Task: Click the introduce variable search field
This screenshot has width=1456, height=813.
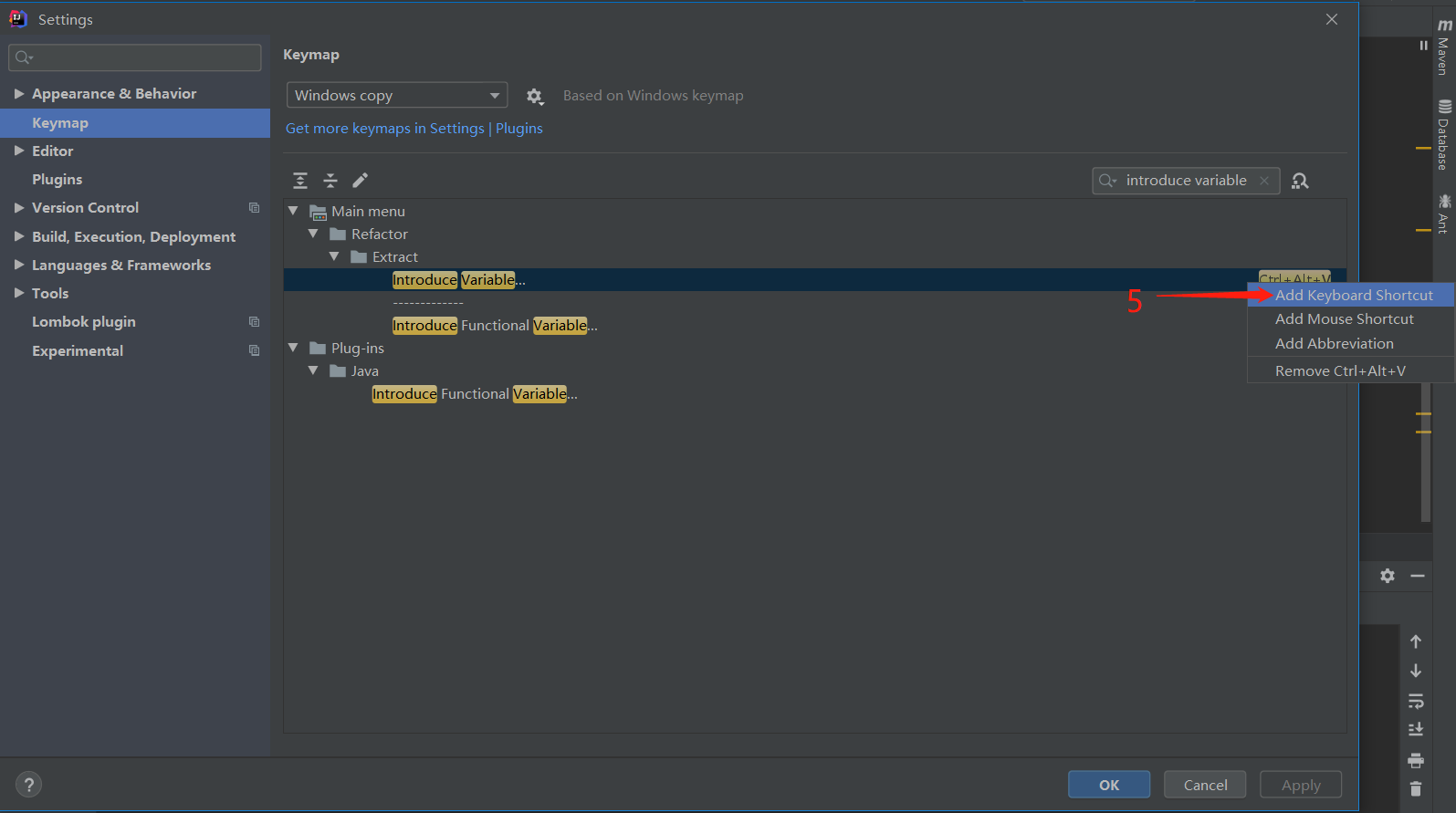Action: (1186, 181)
